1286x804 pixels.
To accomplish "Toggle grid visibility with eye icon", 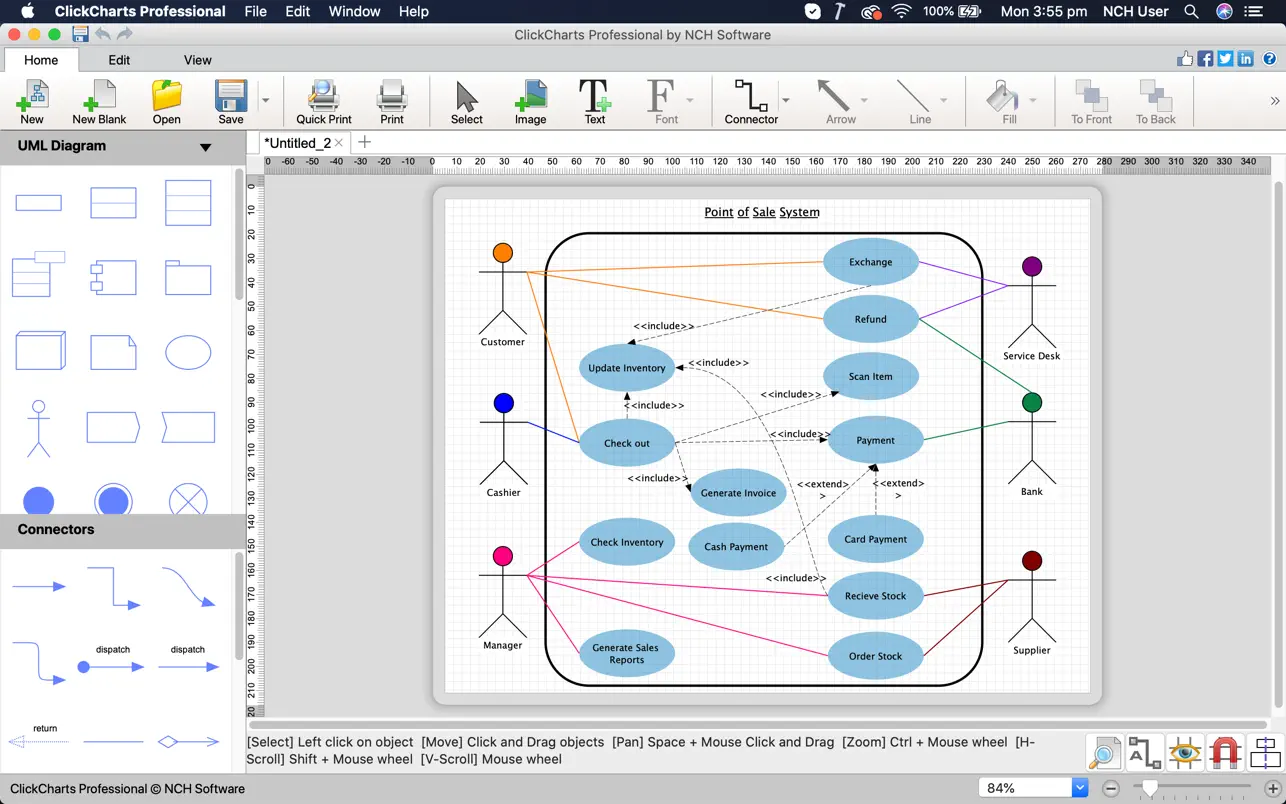I will 1185,752.
